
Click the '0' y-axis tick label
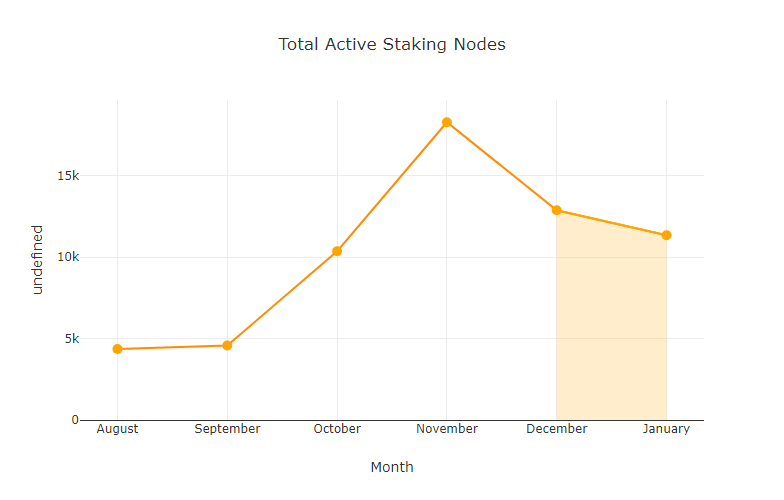click(x=75, y=420)
